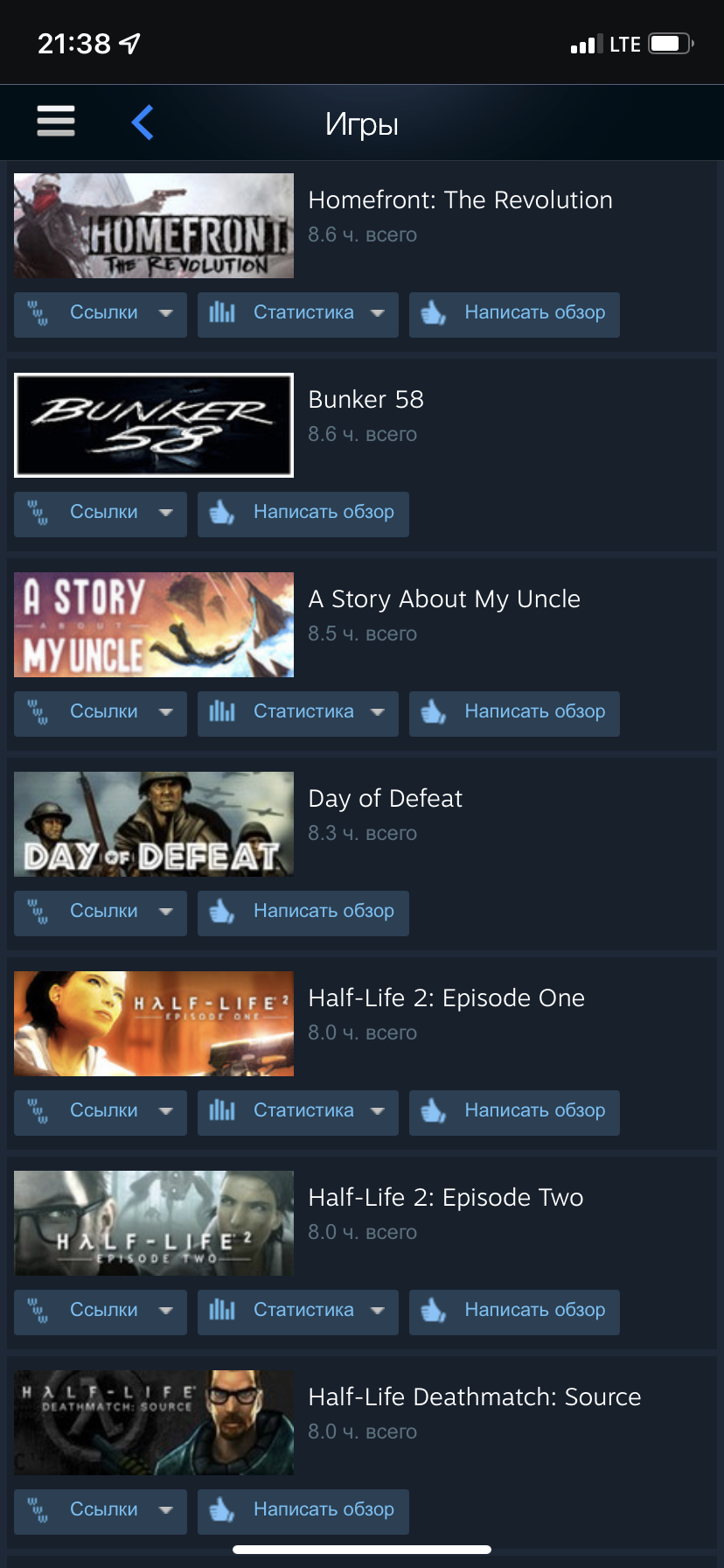Click thumbs-up icon under Homefront: The Revolution

coord(434,312)
